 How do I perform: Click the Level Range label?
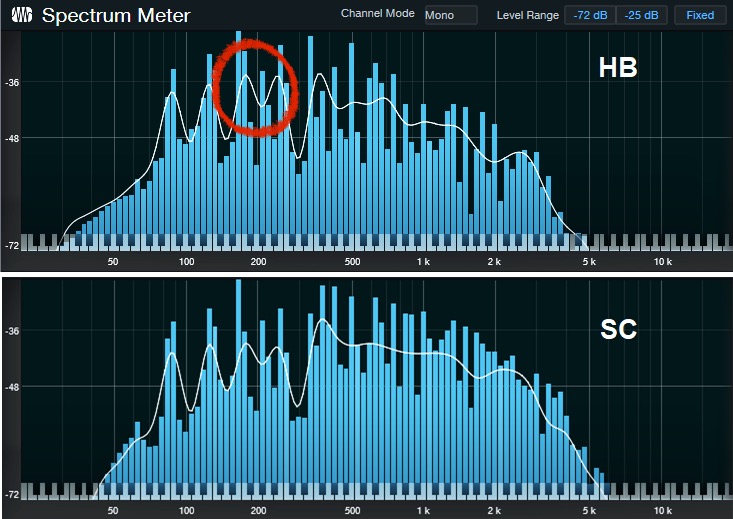tap(528, 15)
